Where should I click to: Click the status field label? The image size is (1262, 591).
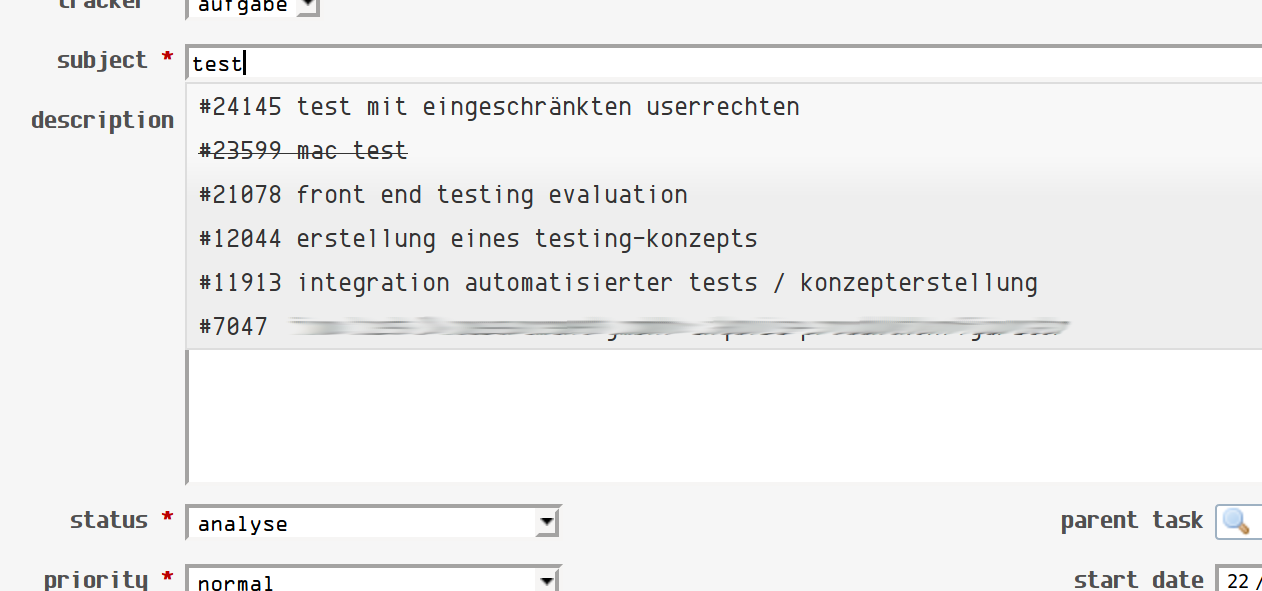(109, 520)
